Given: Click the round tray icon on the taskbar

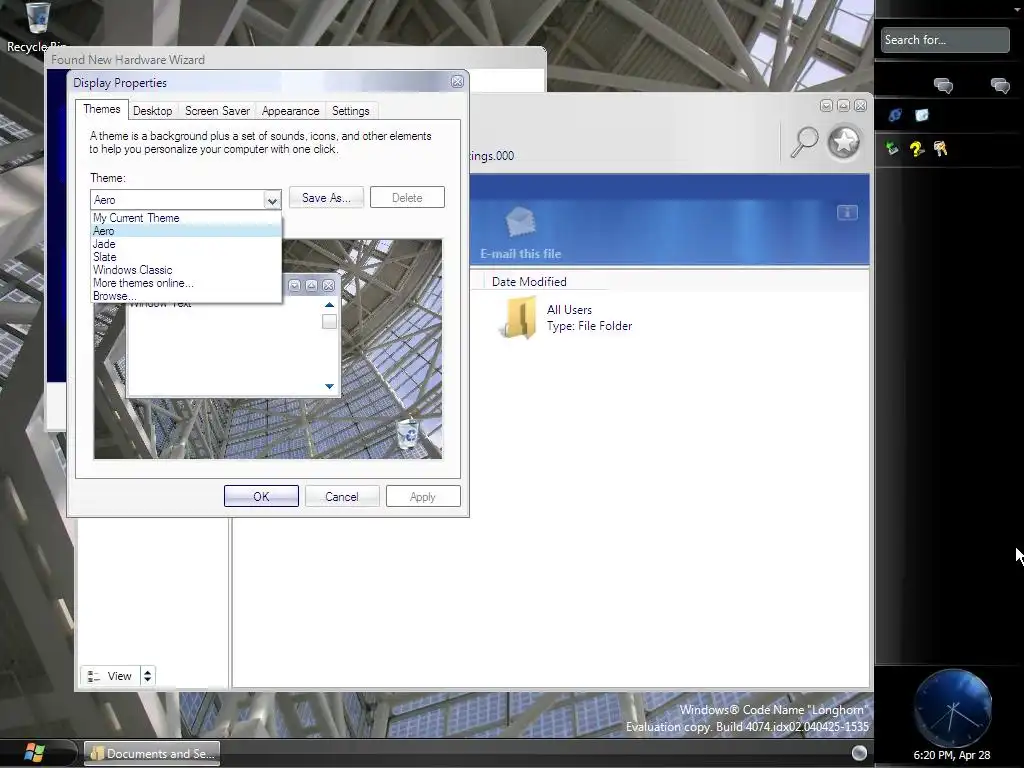Looking at the screenshot, I should coord(859,753).
